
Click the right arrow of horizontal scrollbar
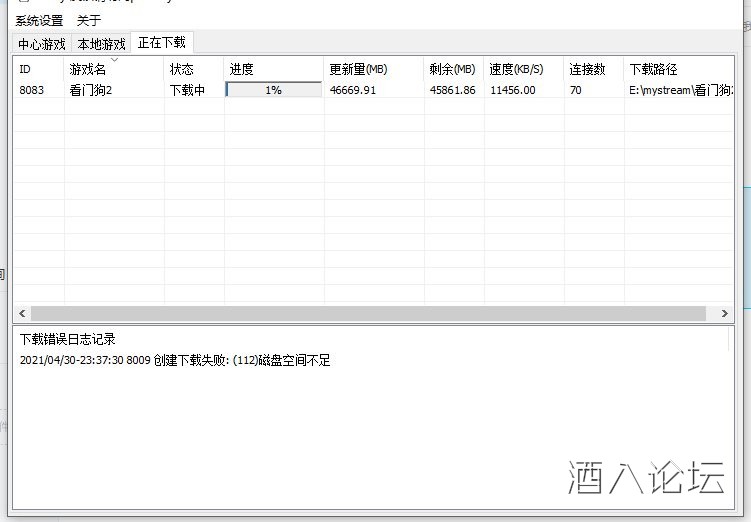click(x=725, y=314)
